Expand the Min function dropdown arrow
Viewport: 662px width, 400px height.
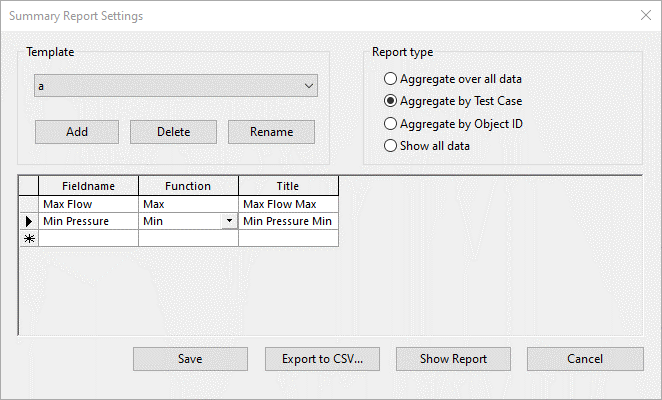tap(230, 221)
